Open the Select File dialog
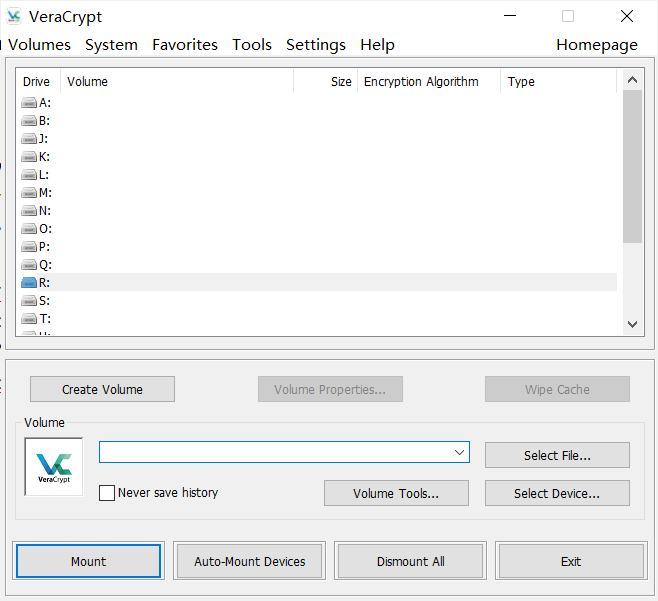The image size is (658, 601). (557, 455)
